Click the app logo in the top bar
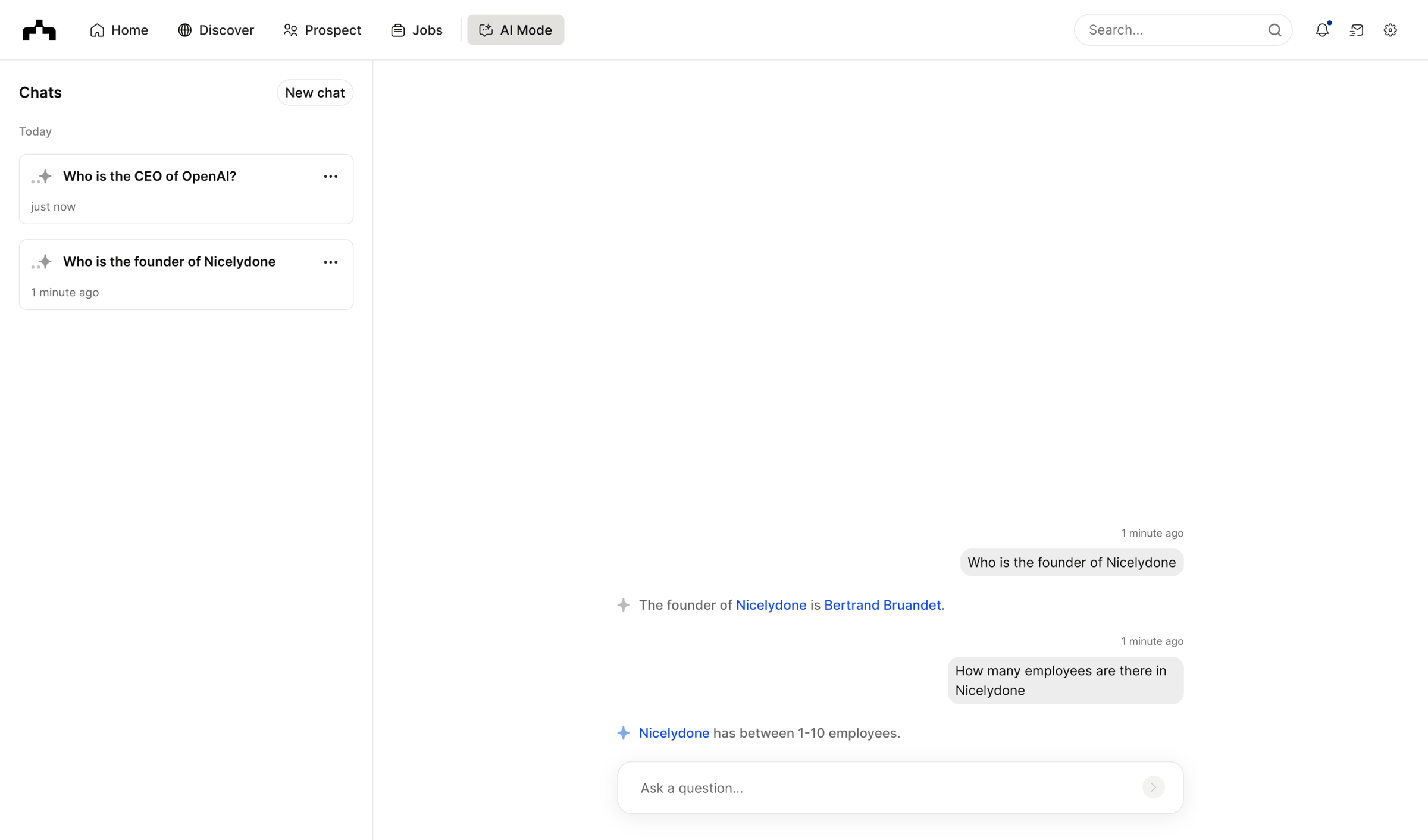Image resolution: width=1428 pixels, height=840 pixels. pyautogui.click(x=39, y=30)
